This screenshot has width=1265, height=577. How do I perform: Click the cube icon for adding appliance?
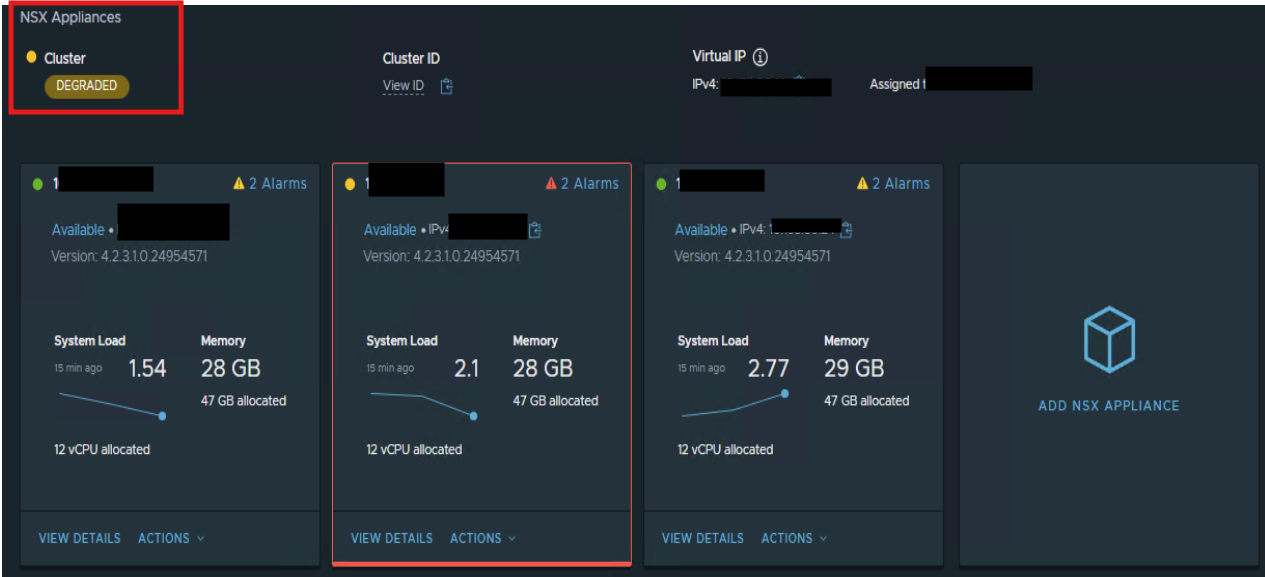coord(1109,340)
